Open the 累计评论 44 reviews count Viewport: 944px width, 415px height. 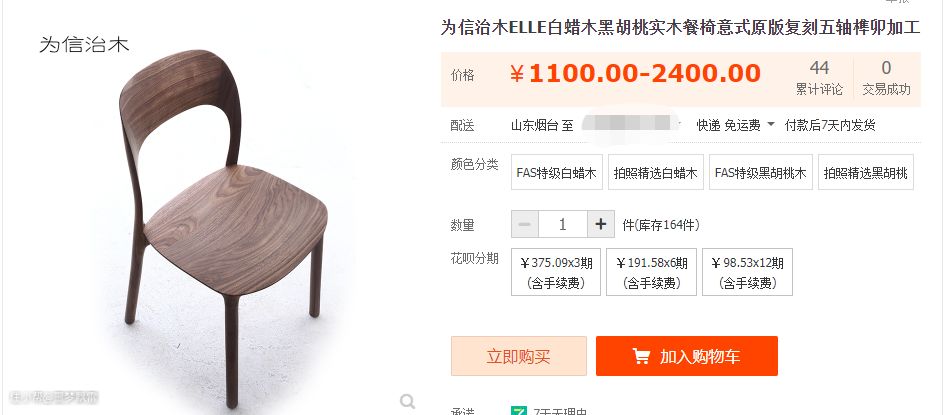[819, 78]
